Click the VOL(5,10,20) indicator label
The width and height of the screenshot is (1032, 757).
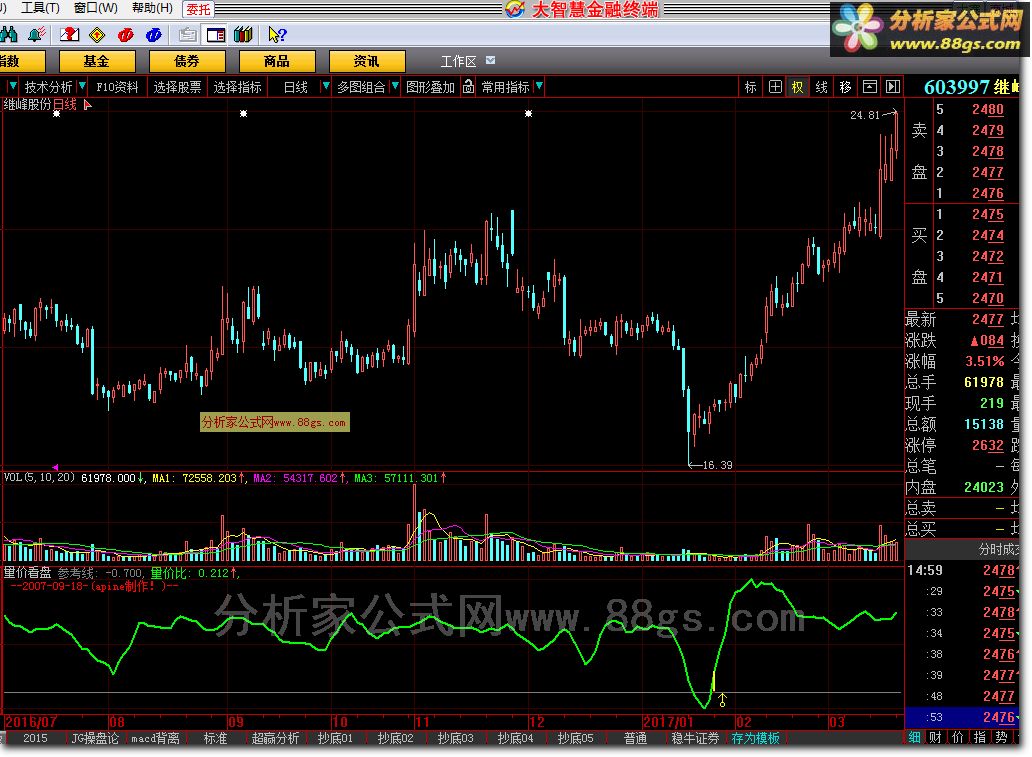coord(39,477)
